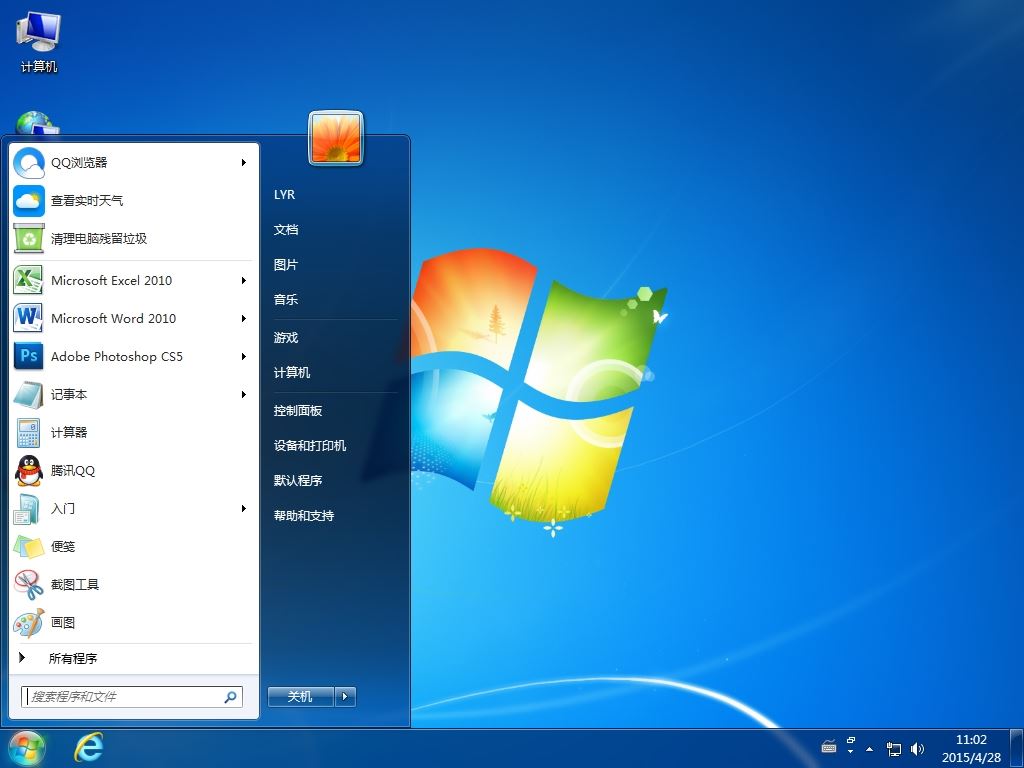Click the 关机 shutdown button

click(300, 697)
